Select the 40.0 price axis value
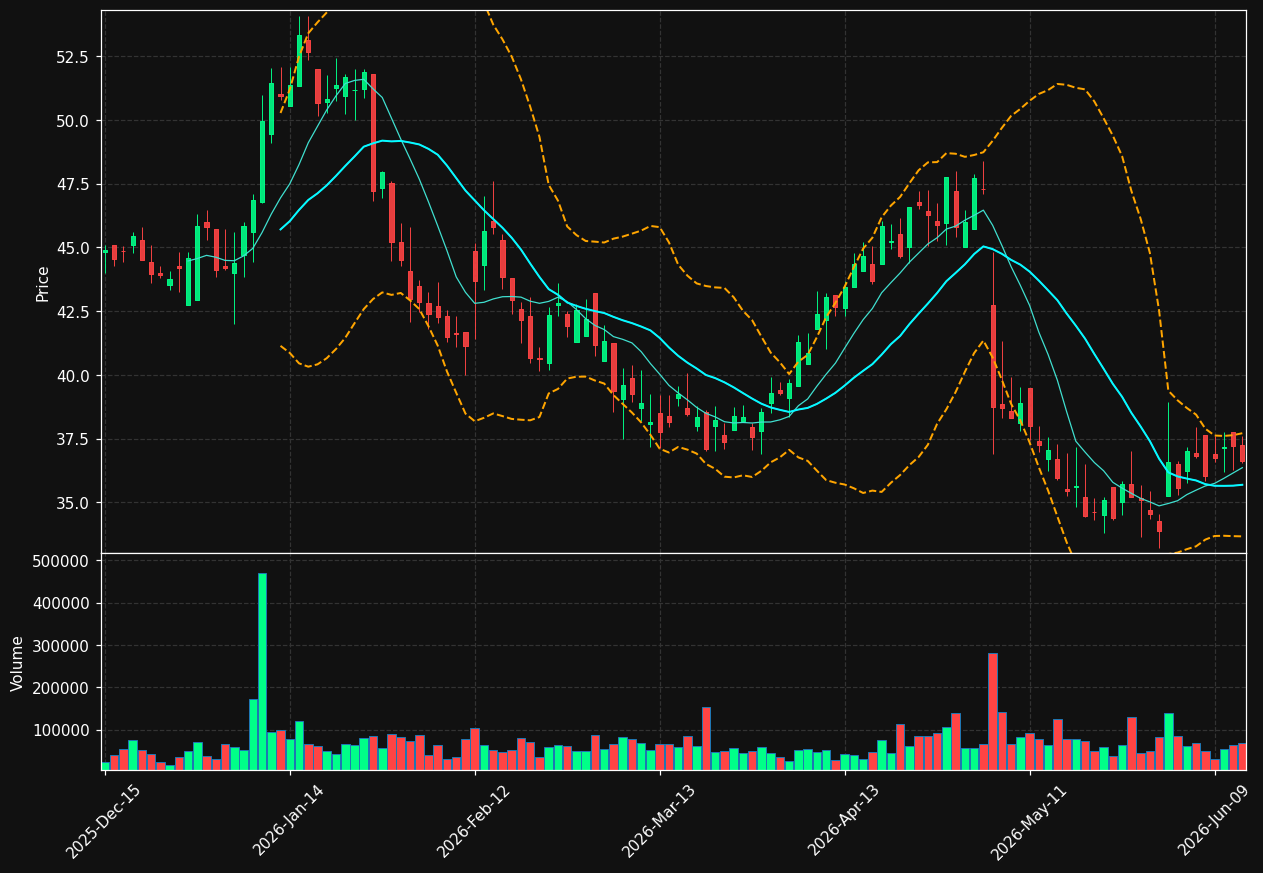 (x=71, y=376)
